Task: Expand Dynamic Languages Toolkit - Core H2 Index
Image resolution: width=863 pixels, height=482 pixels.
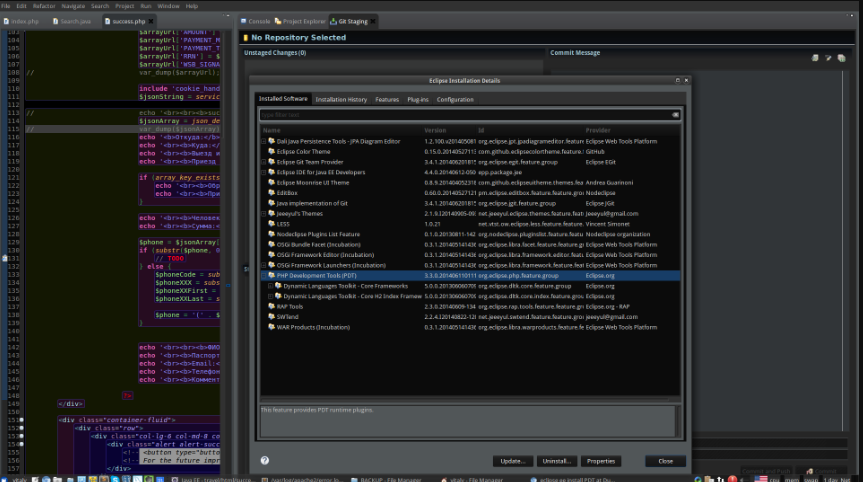Action: pos(270,296)
